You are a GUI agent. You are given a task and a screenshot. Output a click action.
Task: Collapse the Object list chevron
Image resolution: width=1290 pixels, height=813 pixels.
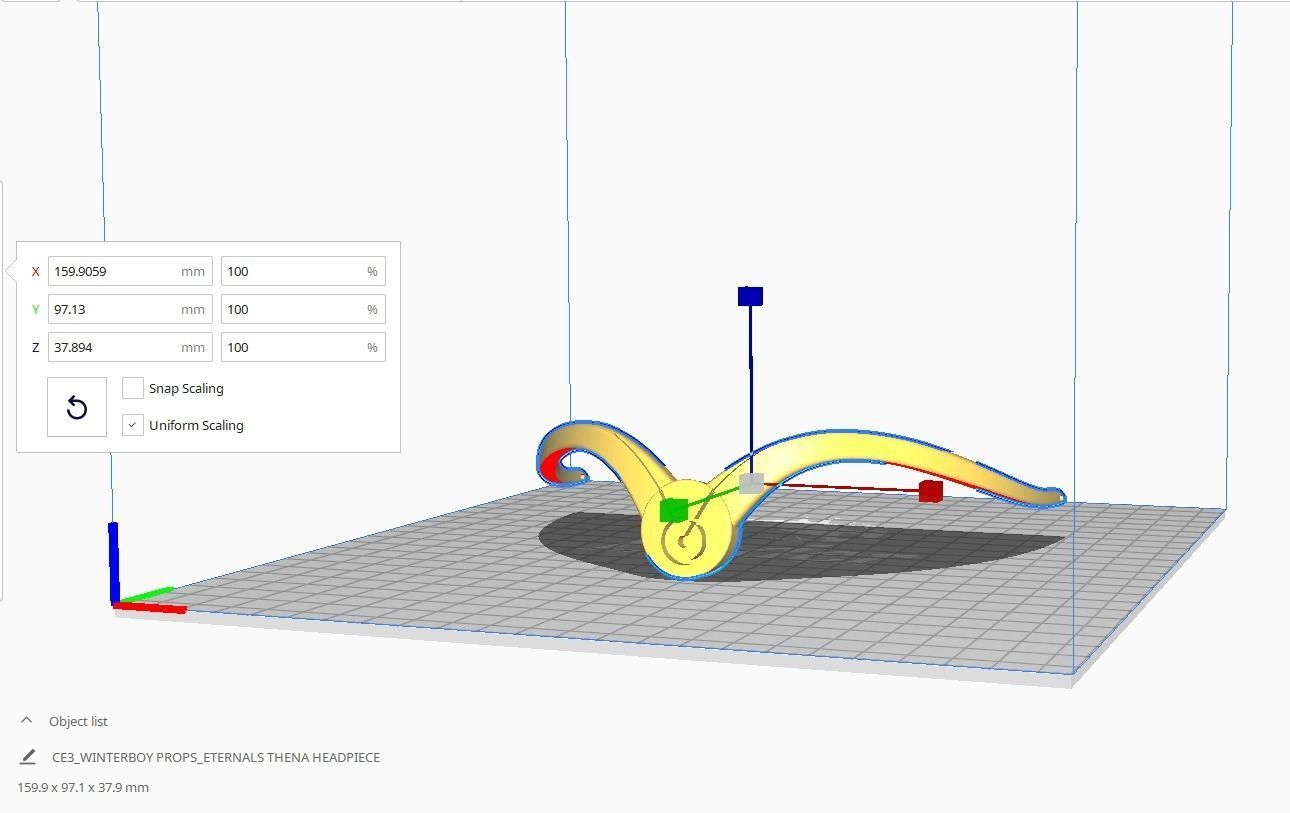click(26, 720)
